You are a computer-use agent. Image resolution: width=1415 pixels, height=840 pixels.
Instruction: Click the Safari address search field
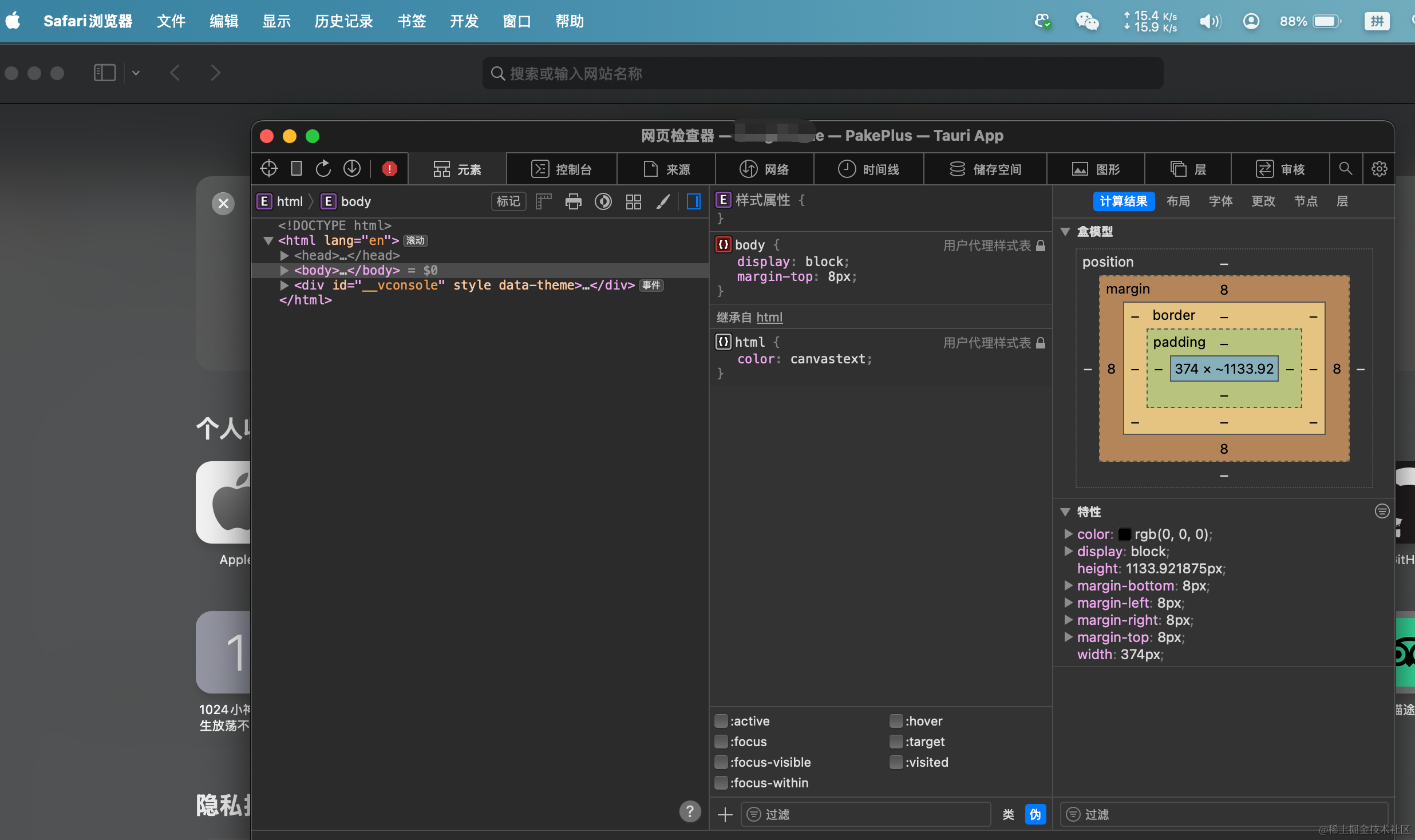[x=822, y=73]
